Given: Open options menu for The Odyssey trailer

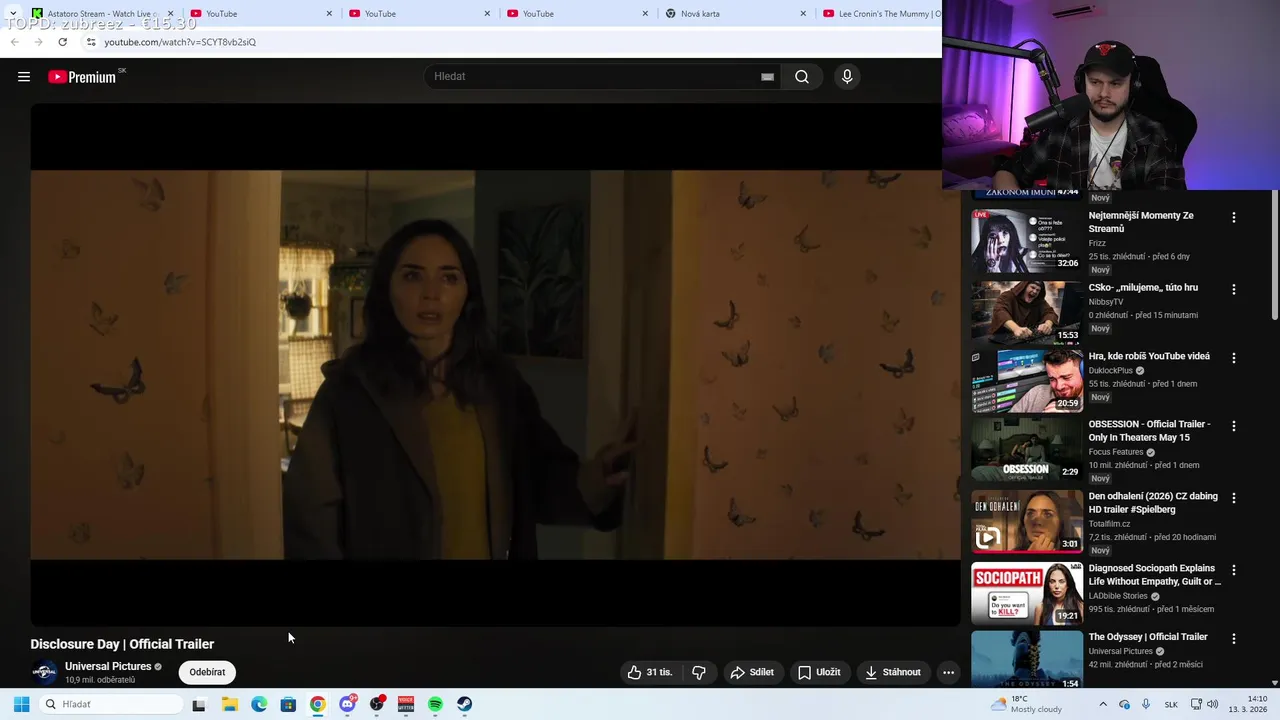Looking at the screenshot, I should 1233,638.
